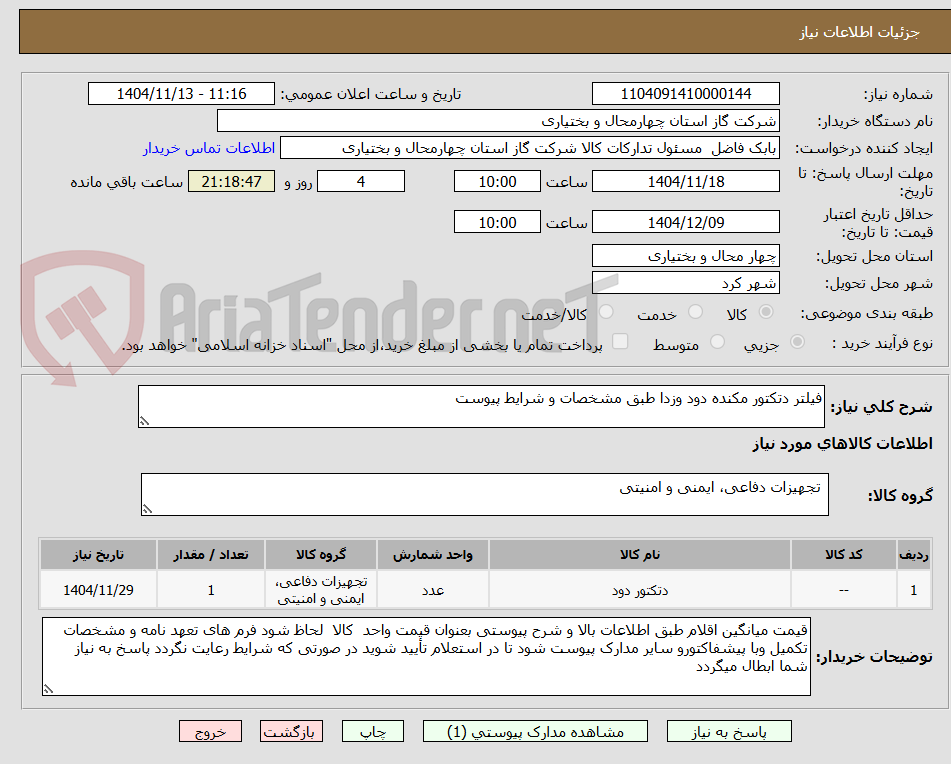Click the پاسخ به نیاز button

pyautogui.click(x=729, y=731)
